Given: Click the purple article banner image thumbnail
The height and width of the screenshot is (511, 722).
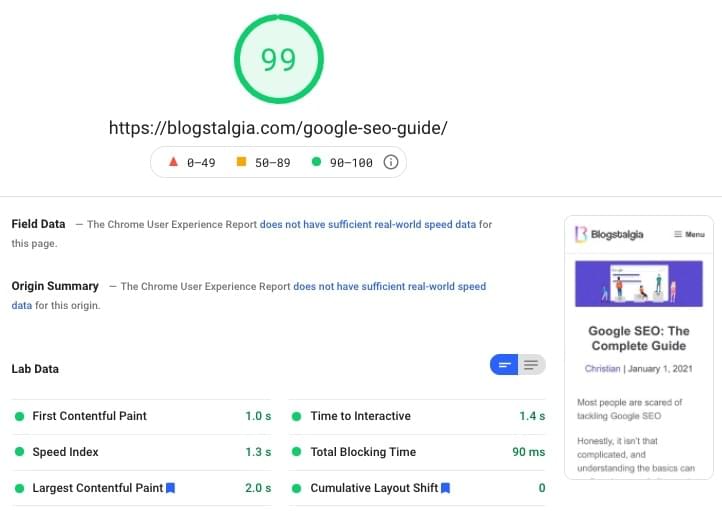Looking at the screenshot, I should [639, 283].
